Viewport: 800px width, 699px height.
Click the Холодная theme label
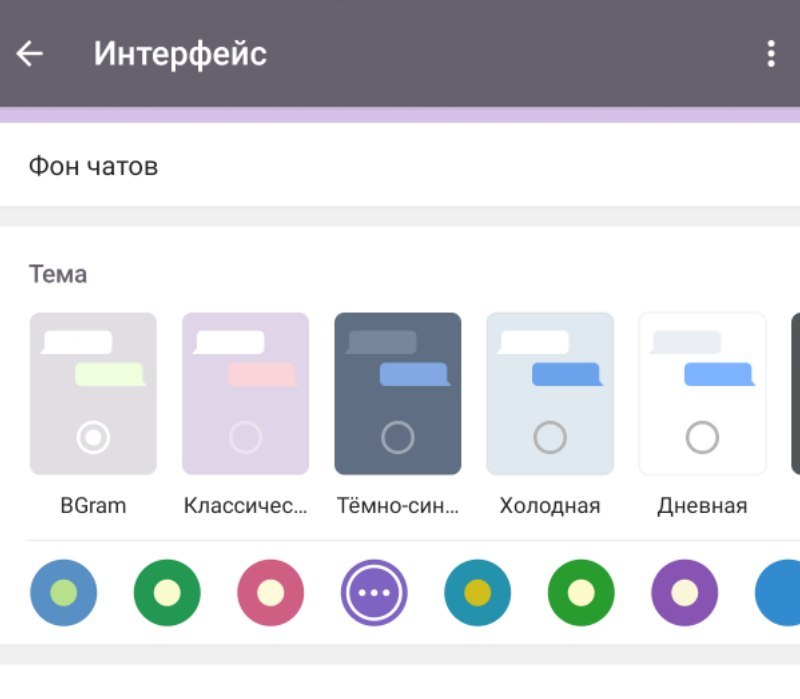[x=550, y=506]
